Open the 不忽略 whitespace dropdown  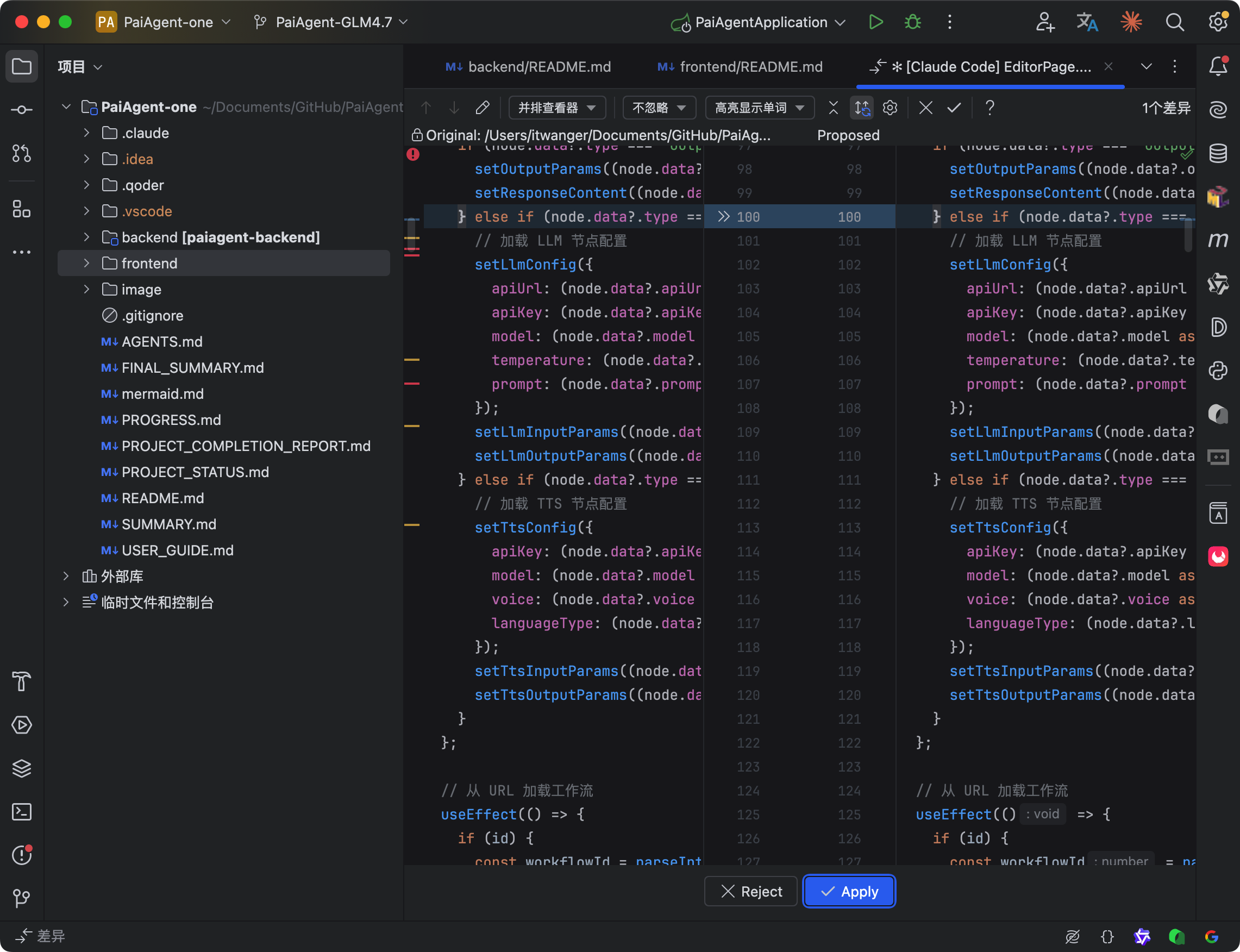click(x=659, y=108)
